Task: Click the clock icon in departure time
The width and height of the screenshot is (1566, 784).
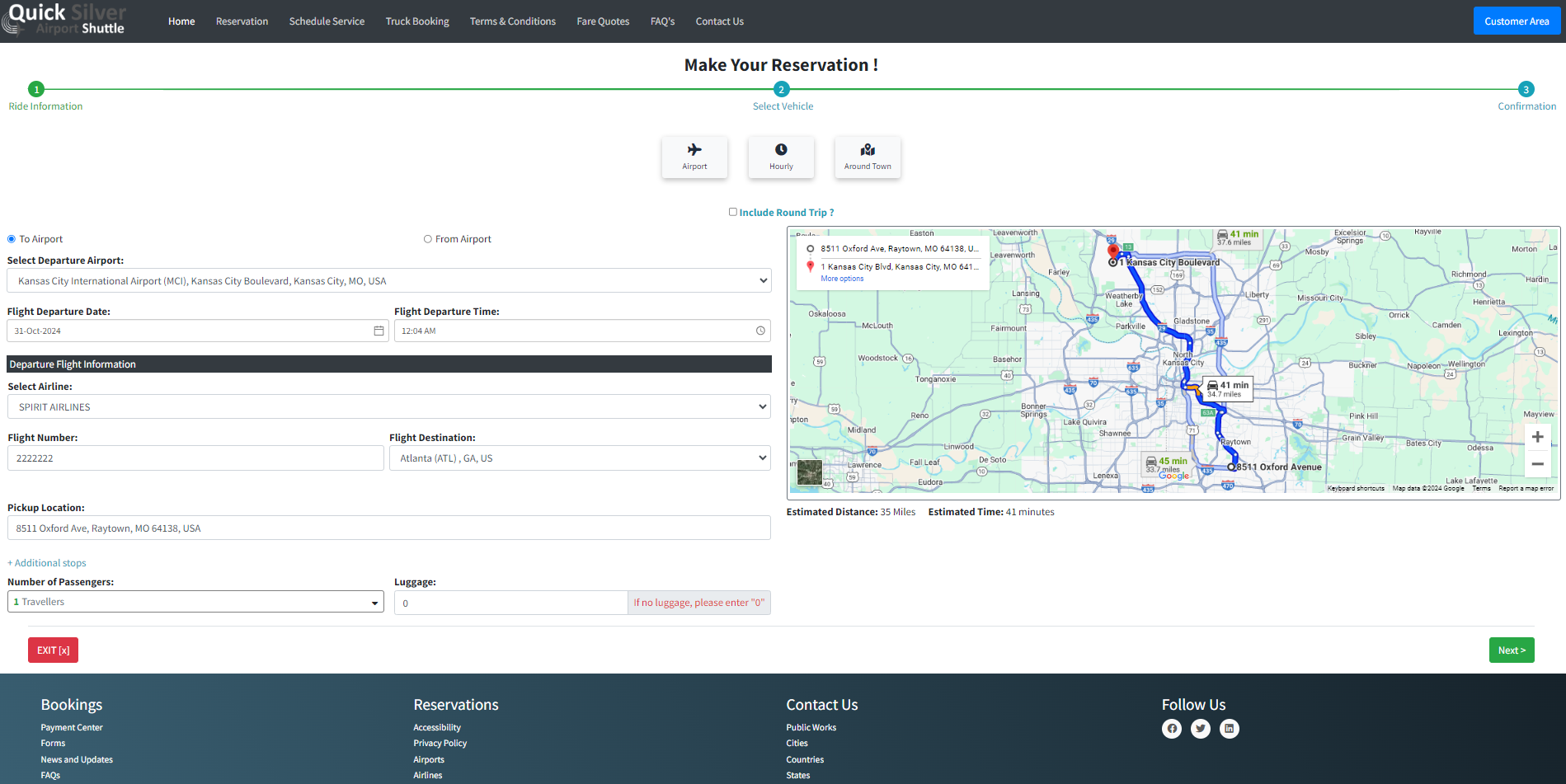Action: tap(760, 331)
